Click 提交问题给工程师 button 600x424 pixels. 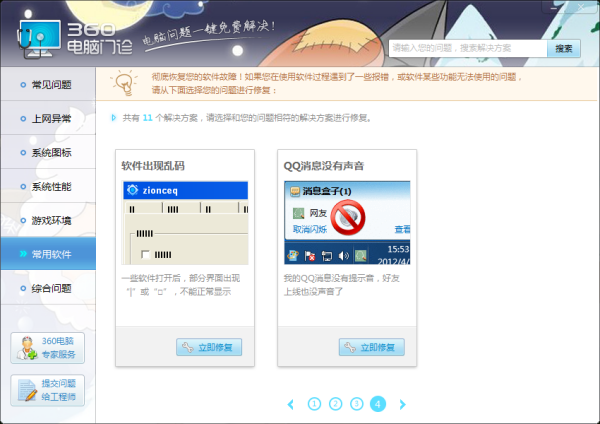47,390
